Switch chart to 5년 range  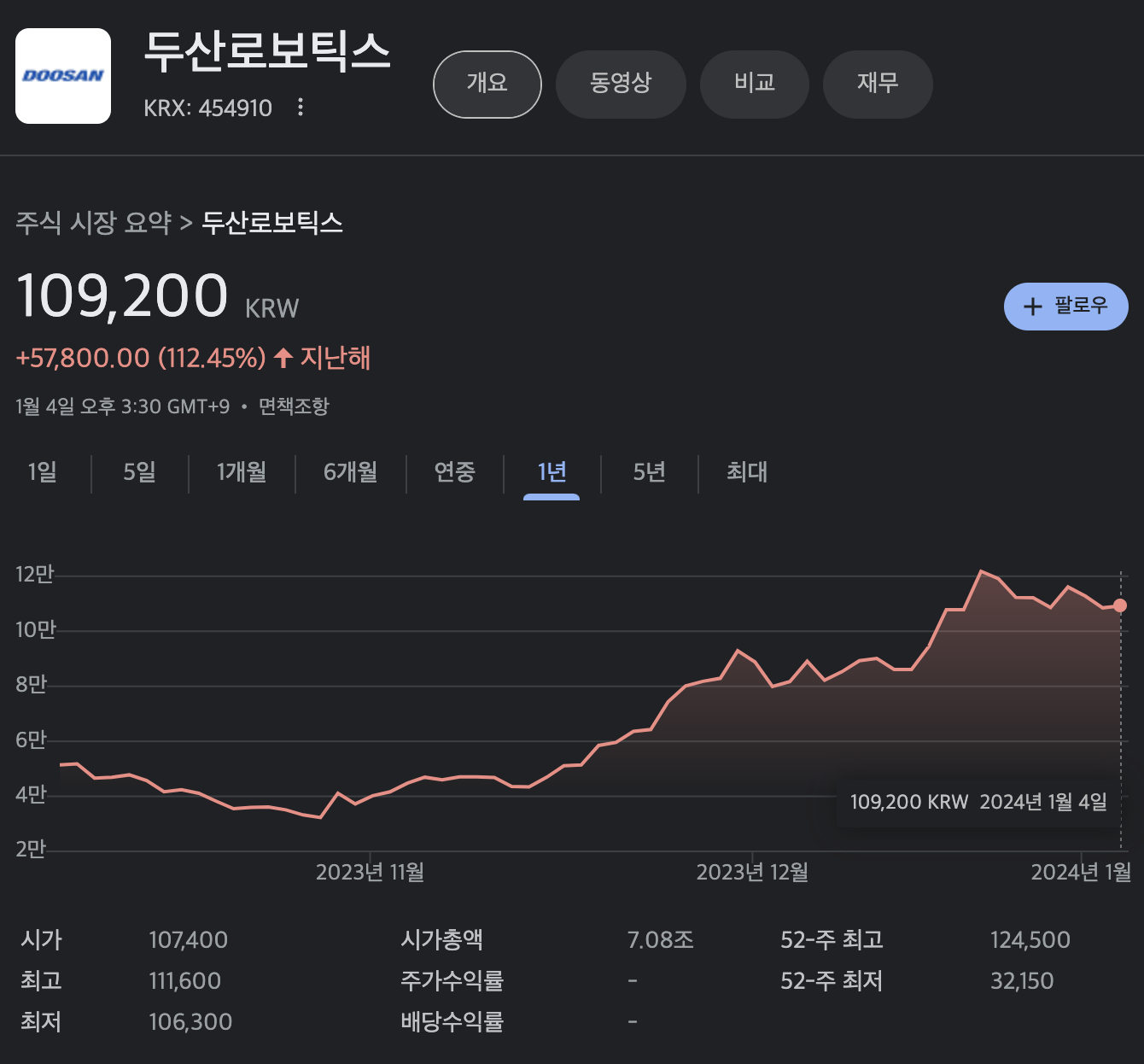coord(649,472)
